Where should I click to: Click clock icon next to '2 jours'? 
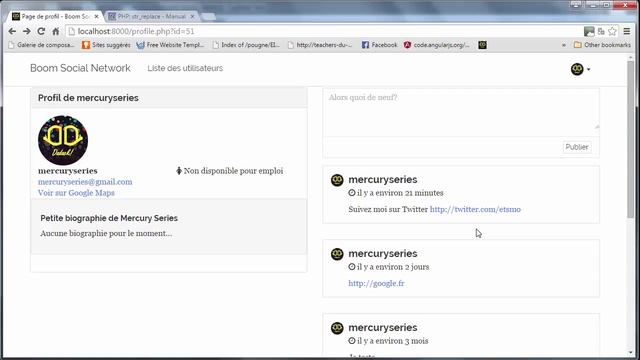pos(352,267)
